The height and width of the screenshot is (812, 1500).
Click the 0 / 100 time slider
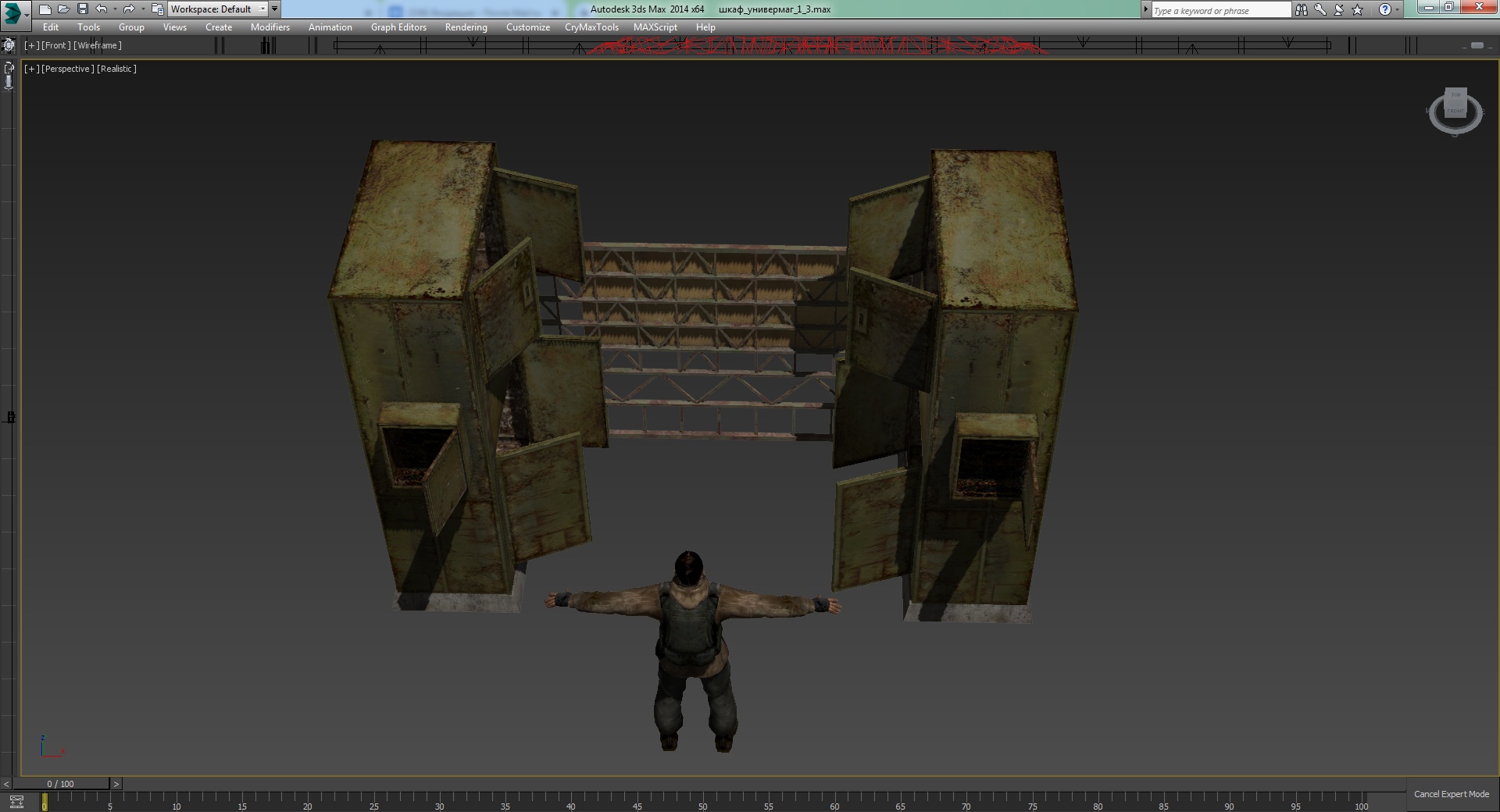(x=60, y=784)
